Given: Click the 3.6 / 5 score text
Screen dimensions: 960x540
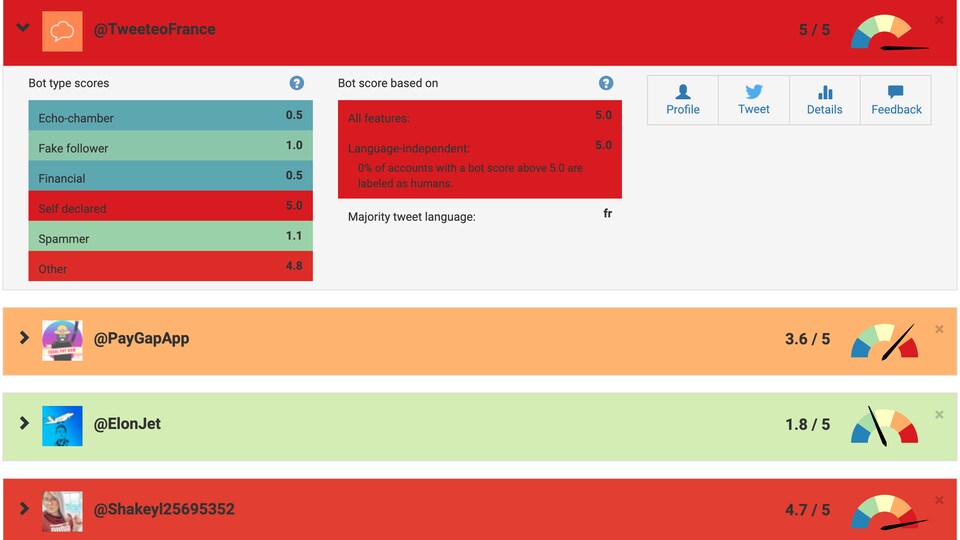Looking at the screenshot, I should tap(808, 339).
